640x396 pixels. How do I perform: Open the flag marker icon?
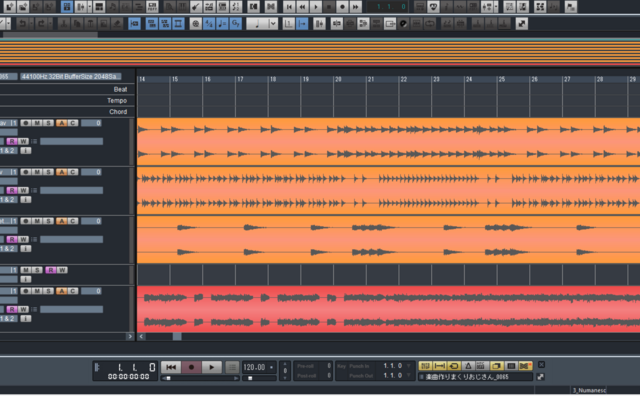tap(571, 7)
